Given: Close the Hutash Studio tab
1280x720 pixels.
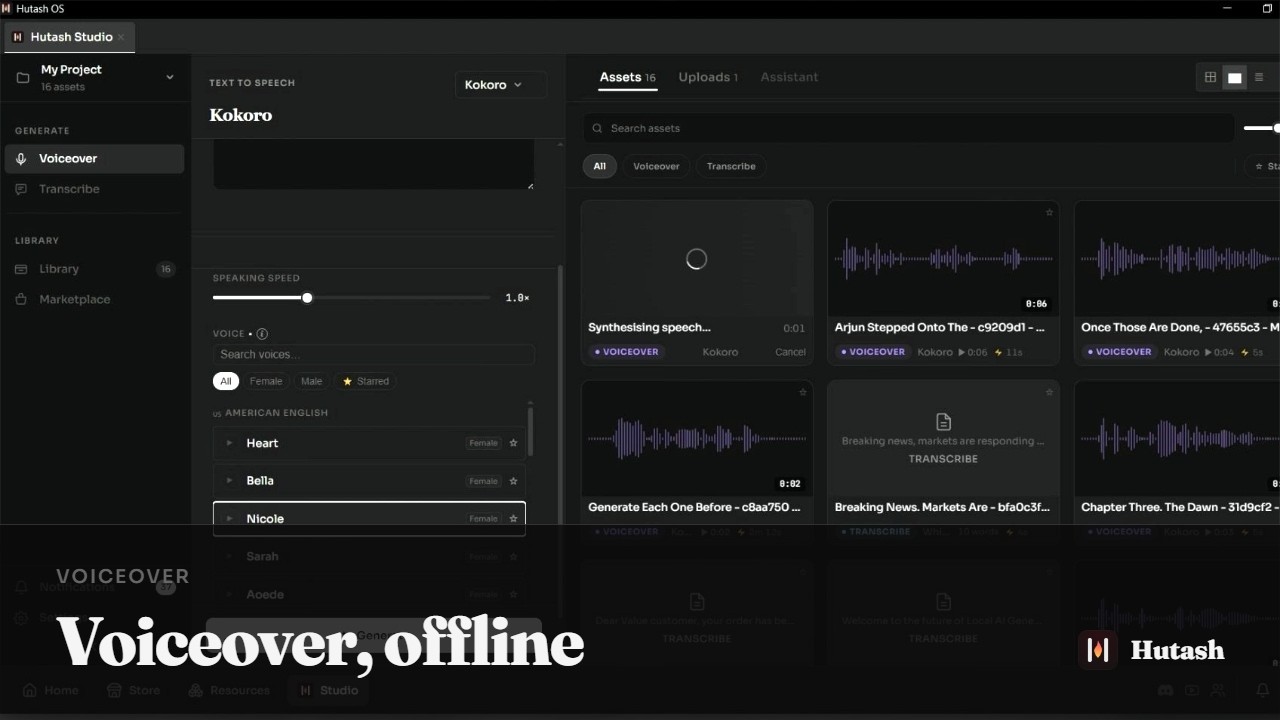Looking at the screenshot, I should [121, 37].
